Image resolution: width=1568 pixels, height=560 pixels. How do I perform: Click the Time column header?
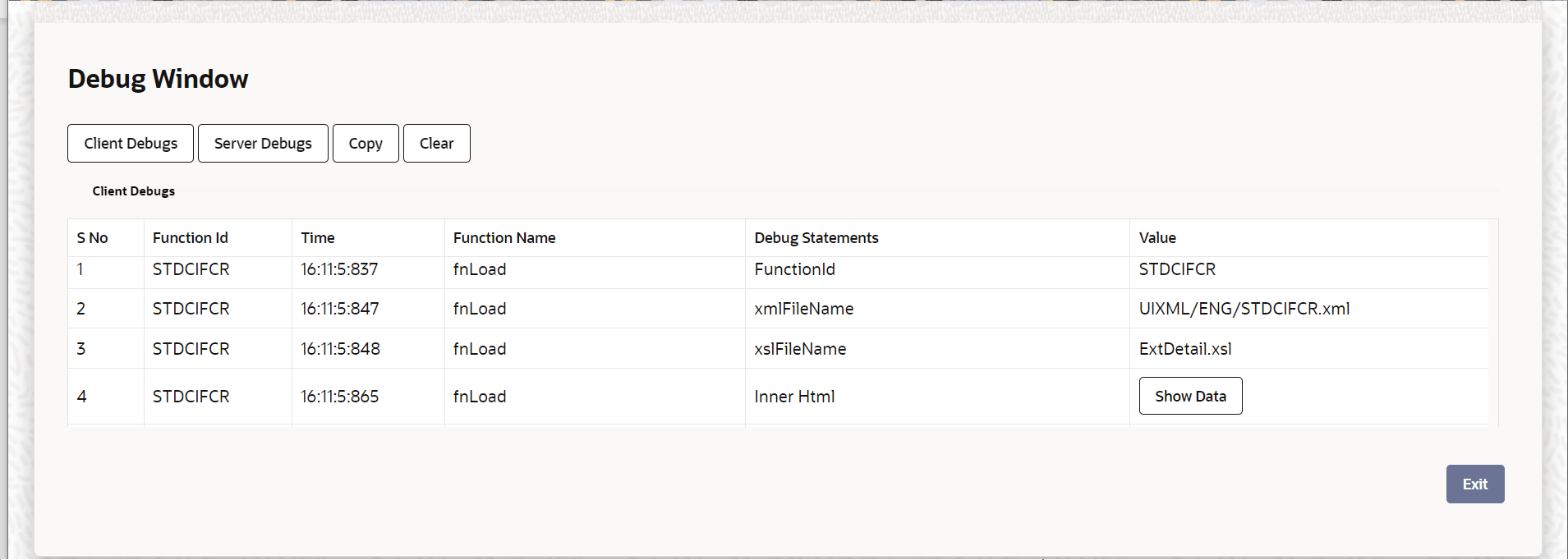tap(318, 238)
